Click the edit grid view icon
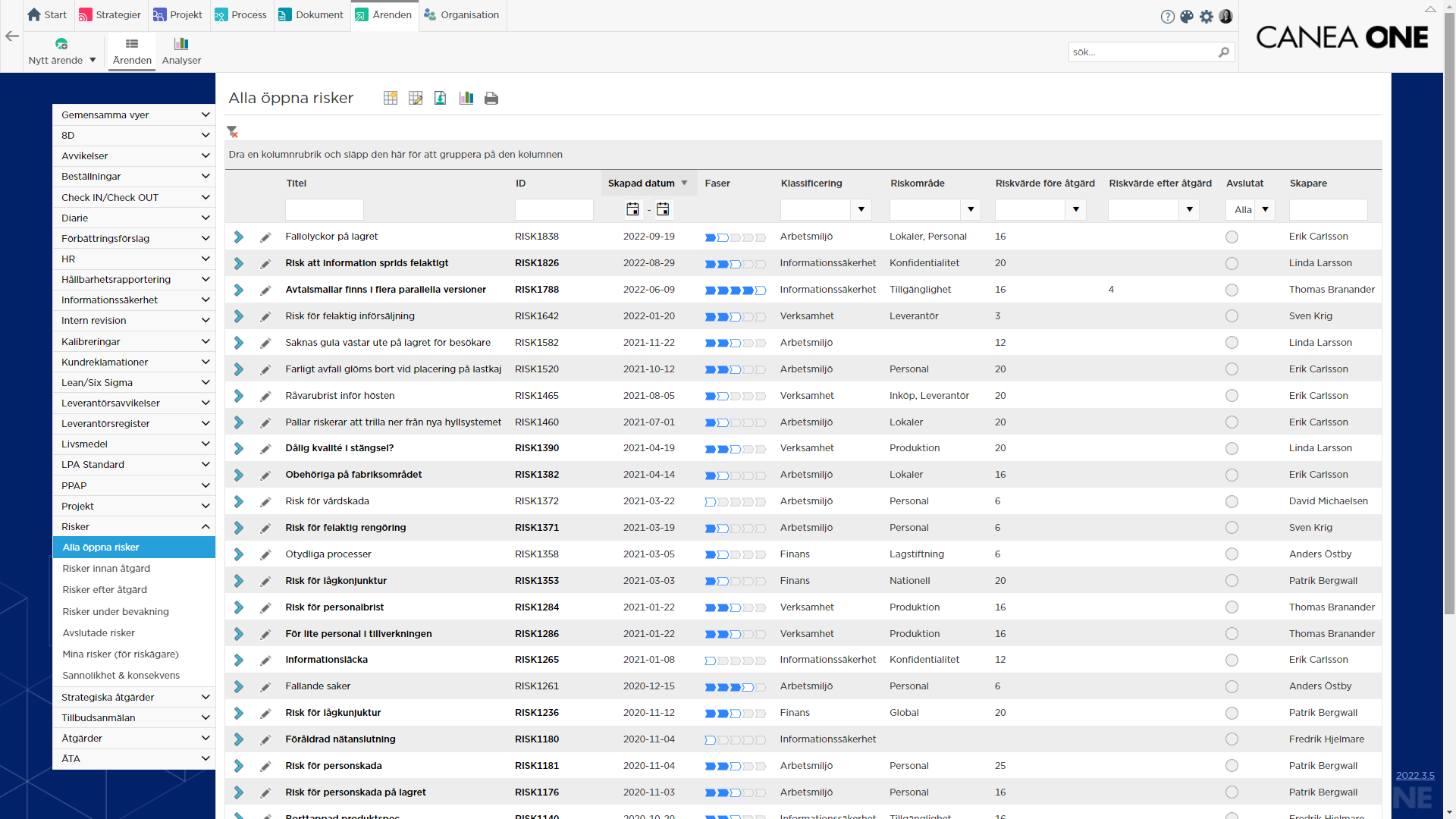 click(416, 99)
